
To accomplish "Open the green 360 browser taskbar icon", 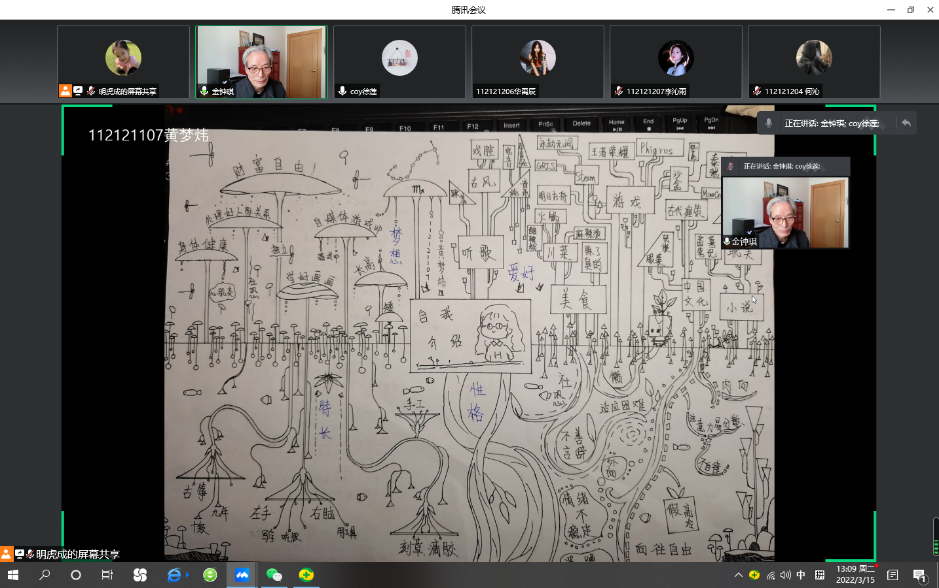I will 210,575.
